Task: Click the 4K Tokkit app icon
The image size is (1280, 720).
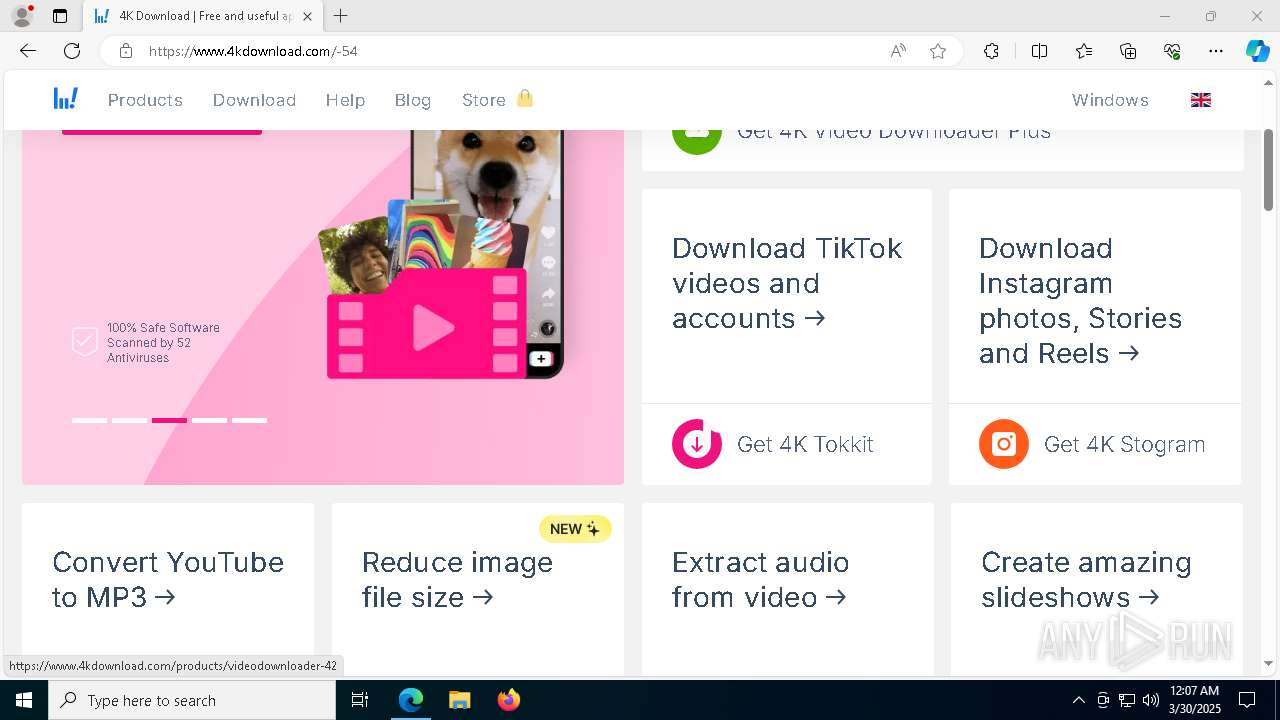Action: (697, 444)
